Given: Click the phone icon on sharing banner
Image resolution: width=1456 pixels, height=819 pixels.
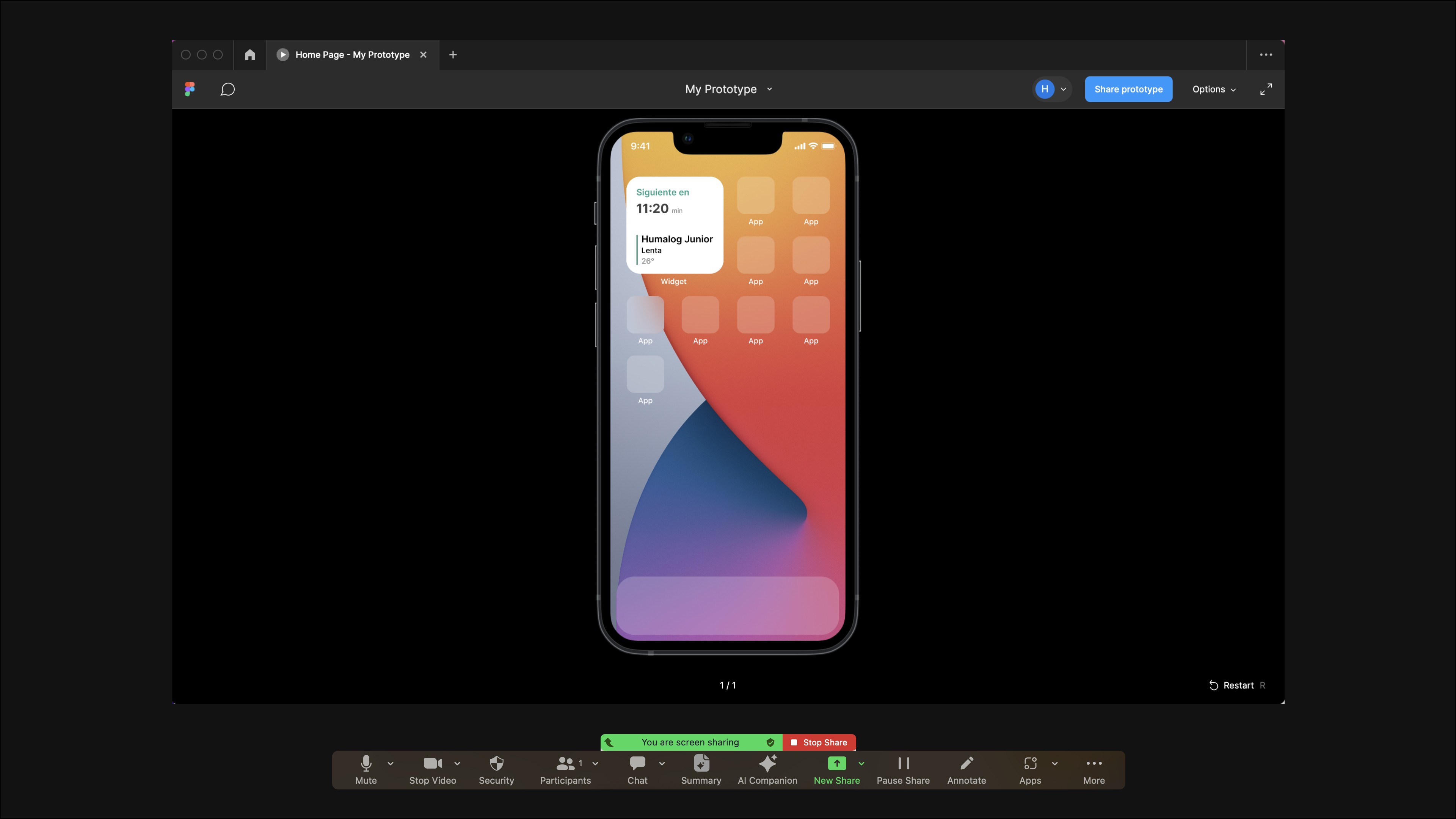Looking at the screenshot, I should [x=609, y=742].
